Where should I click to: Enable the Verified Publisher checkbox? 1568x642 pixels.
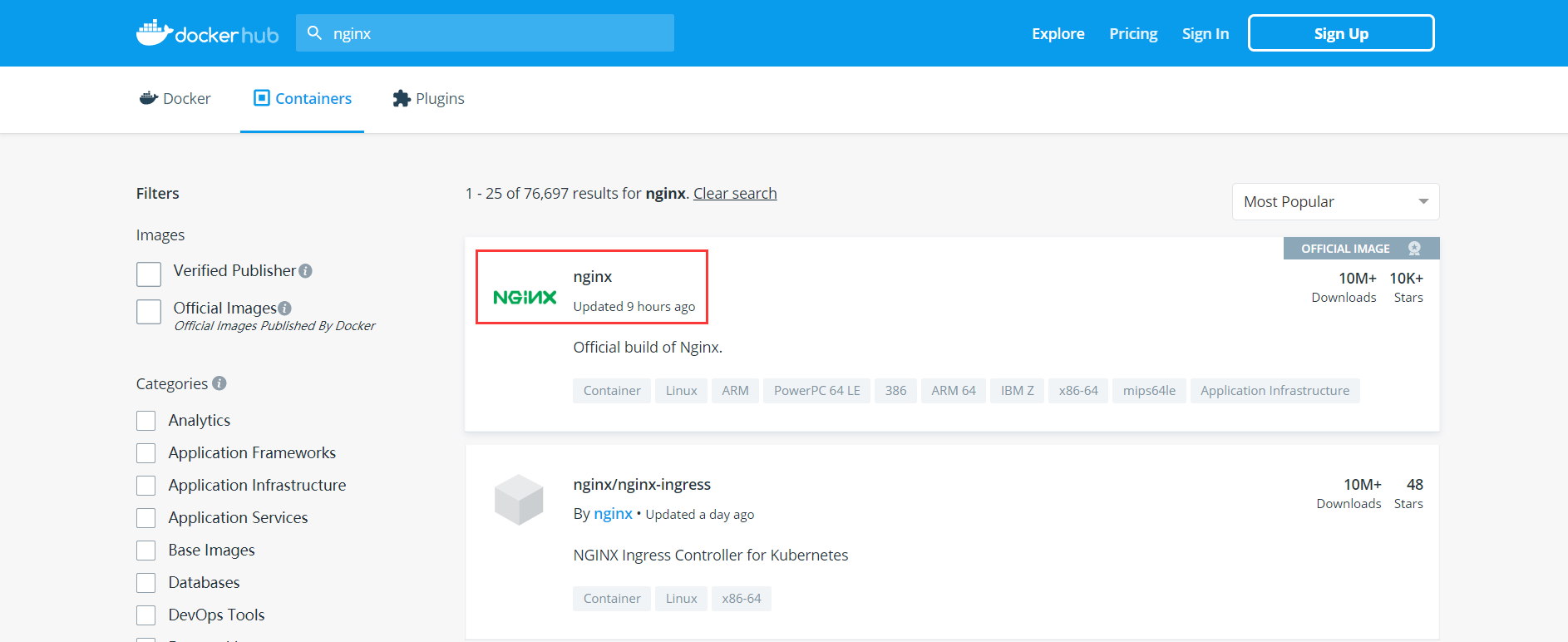pos(149,274)
